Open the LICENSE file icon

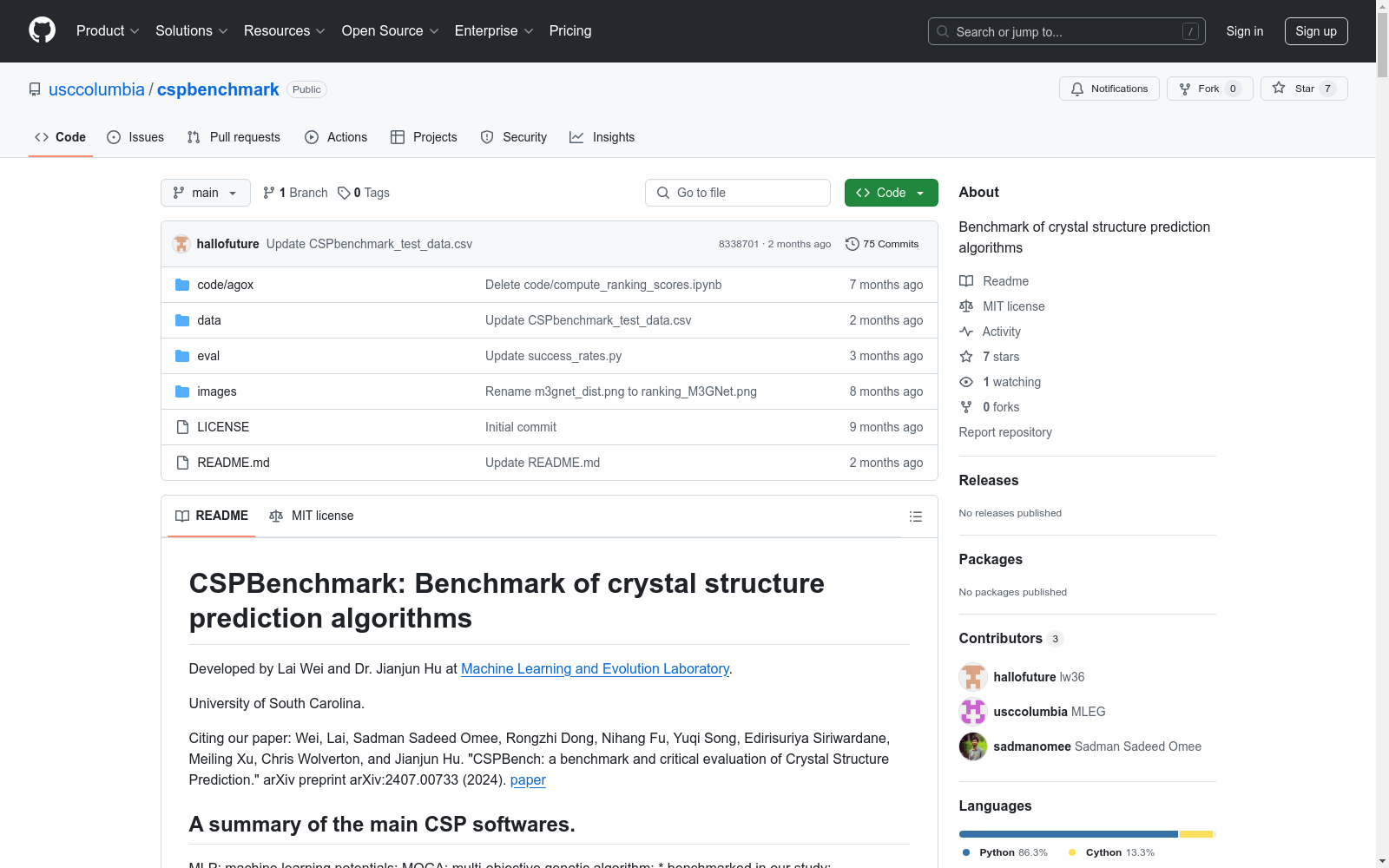182,427
